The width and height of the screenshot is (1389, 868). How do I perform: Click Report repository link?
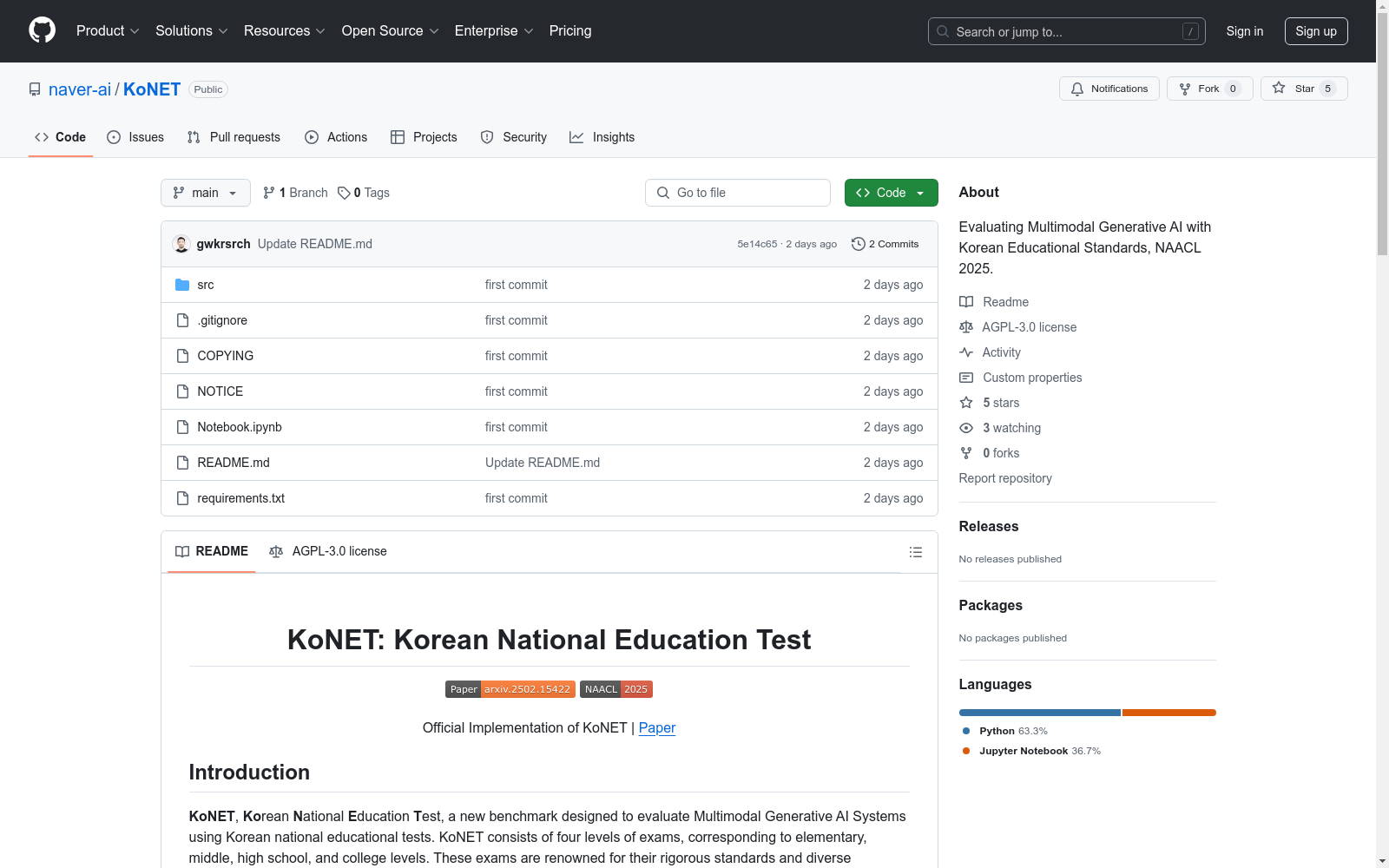point(1005,478)
